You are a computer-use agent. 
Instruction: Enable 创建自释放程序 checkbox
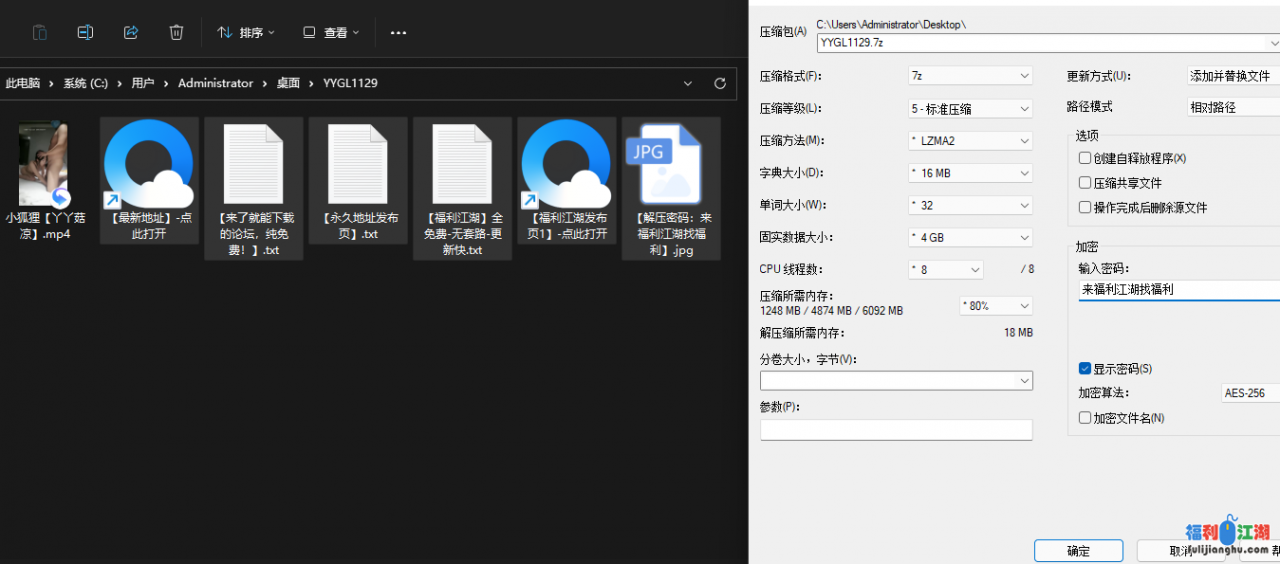[x=1085, y=158]
